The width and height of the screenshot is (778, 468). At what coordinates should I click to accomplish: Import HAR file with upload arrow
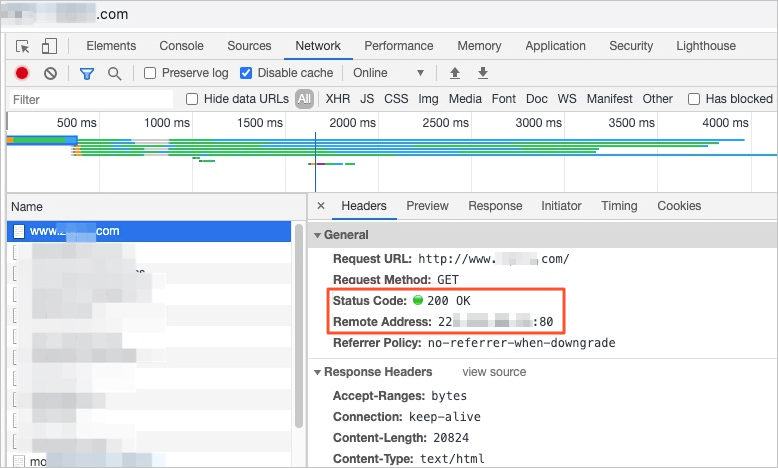click(x=454, y=73)
